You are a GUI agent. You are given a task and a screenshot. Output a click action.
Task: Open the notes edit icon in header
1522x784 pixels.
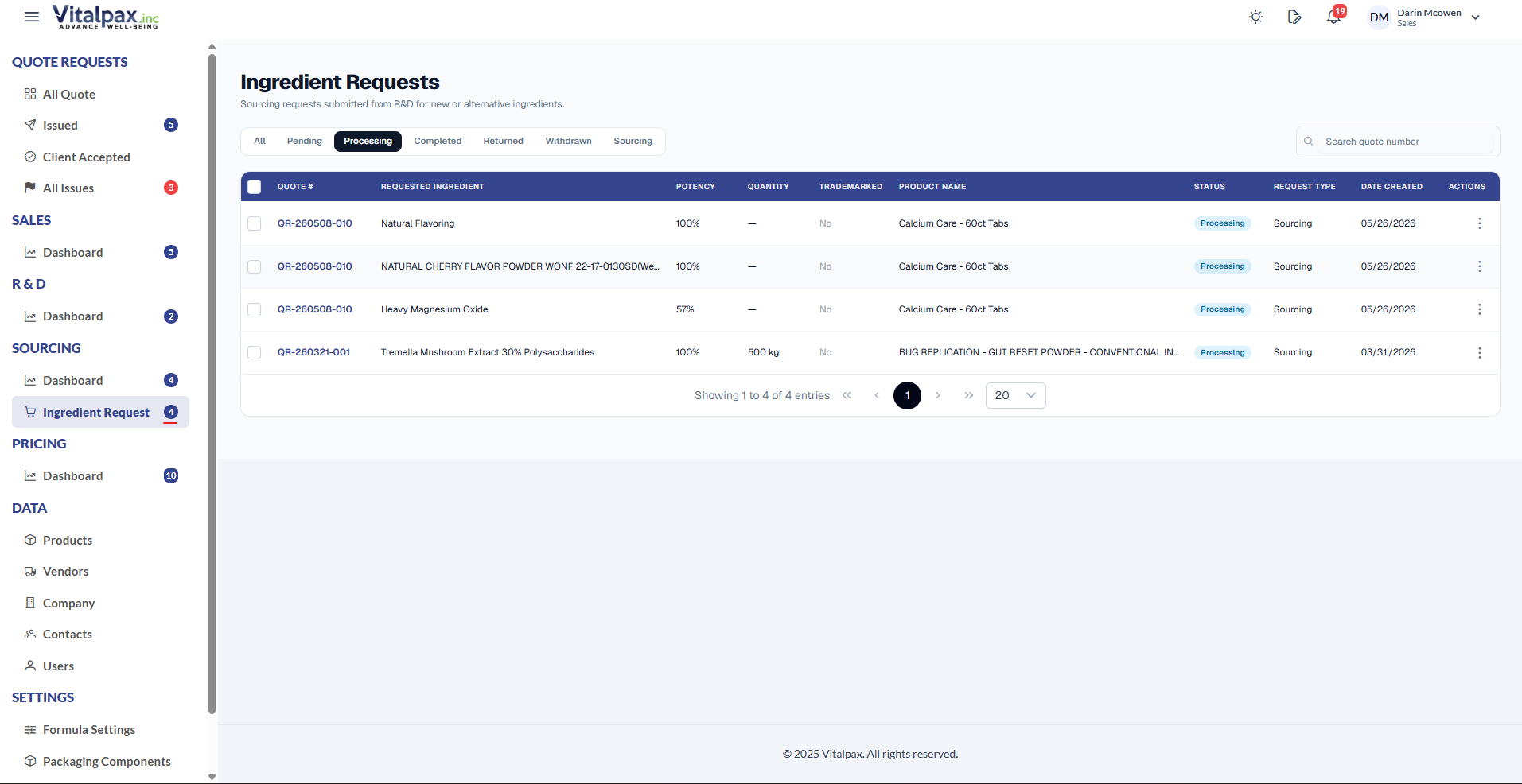point(1294,17)
